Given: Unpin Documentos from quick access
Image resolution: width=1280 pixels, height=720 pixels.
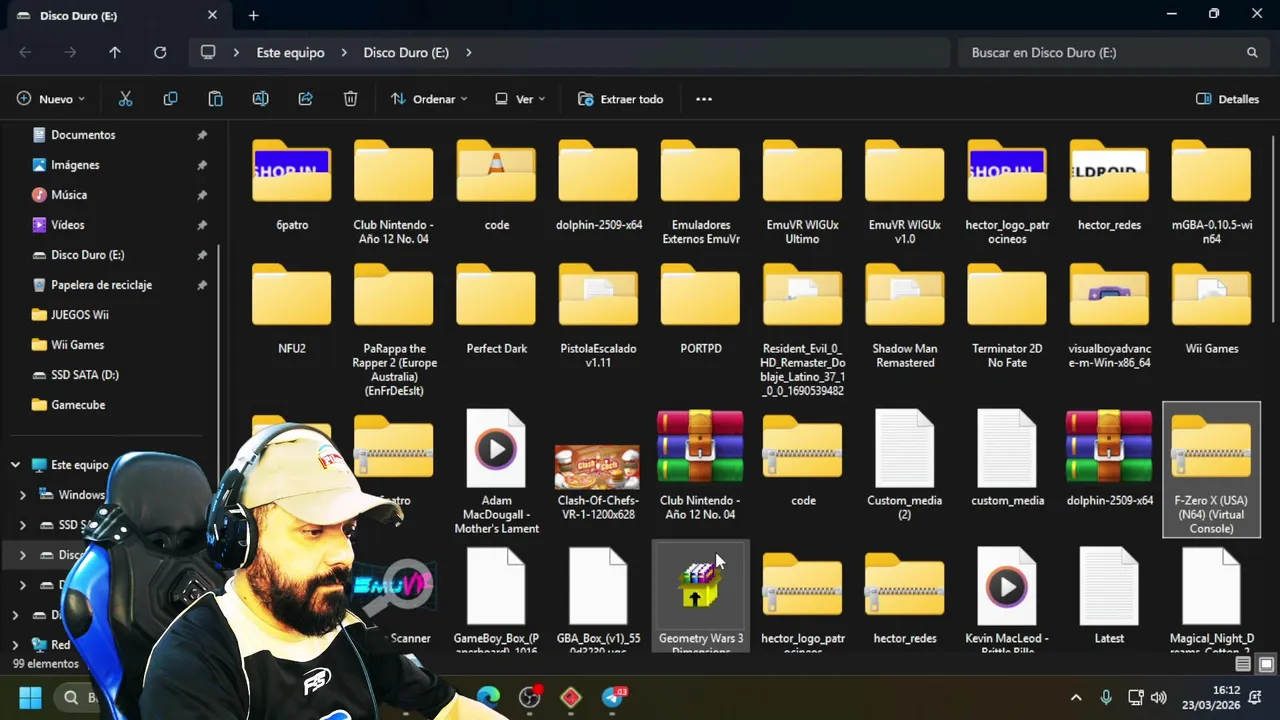Looking at the screenshot, I should coord(202,135).
